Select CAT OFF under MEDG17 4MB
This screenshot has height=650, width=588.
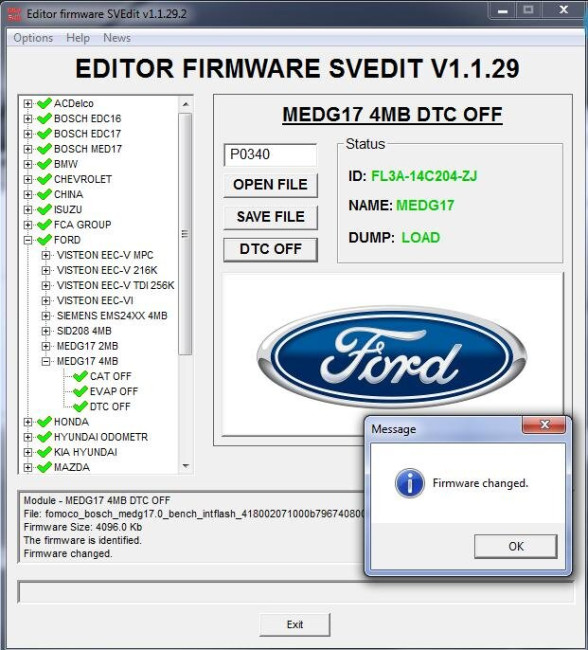click(111, 376)
